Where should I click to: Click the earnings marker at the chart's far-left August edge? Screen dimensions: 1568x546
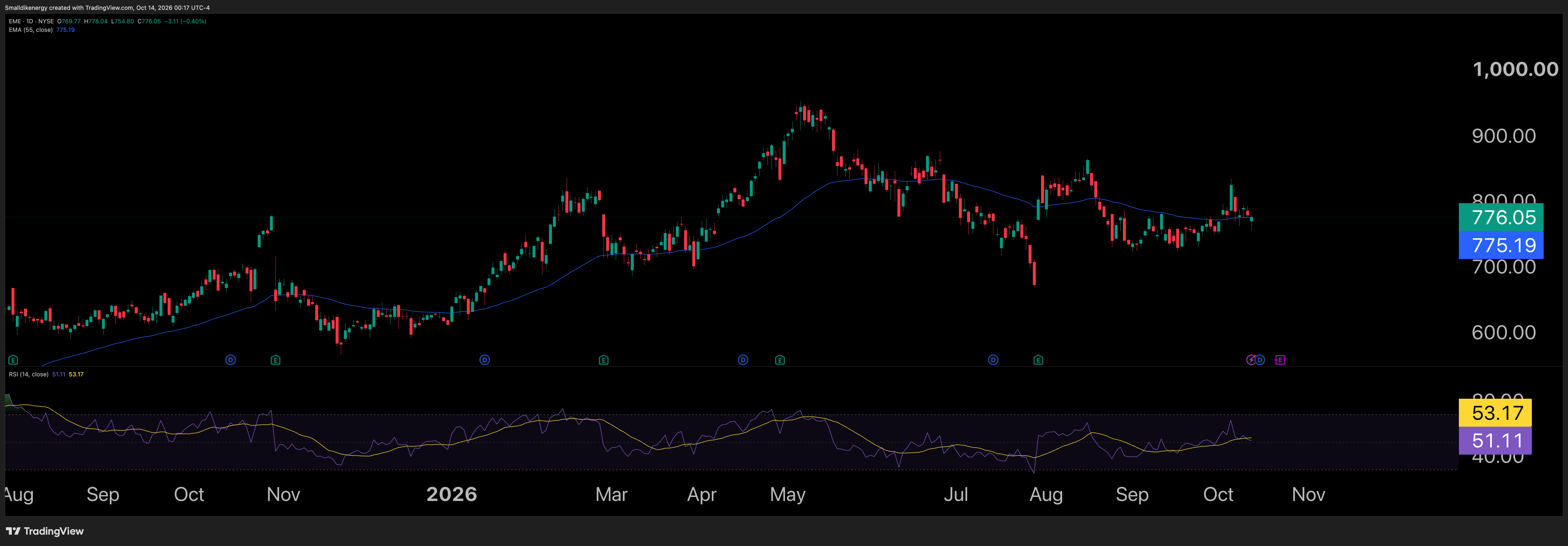tap(13, 360)
